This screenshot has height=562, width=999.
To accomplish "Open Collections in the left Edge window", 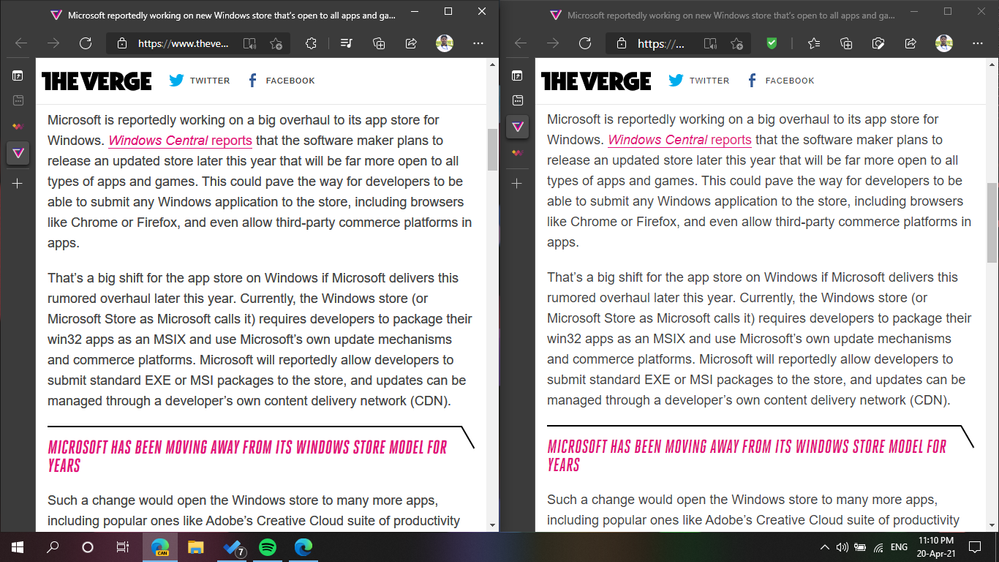I will (379, 43).
